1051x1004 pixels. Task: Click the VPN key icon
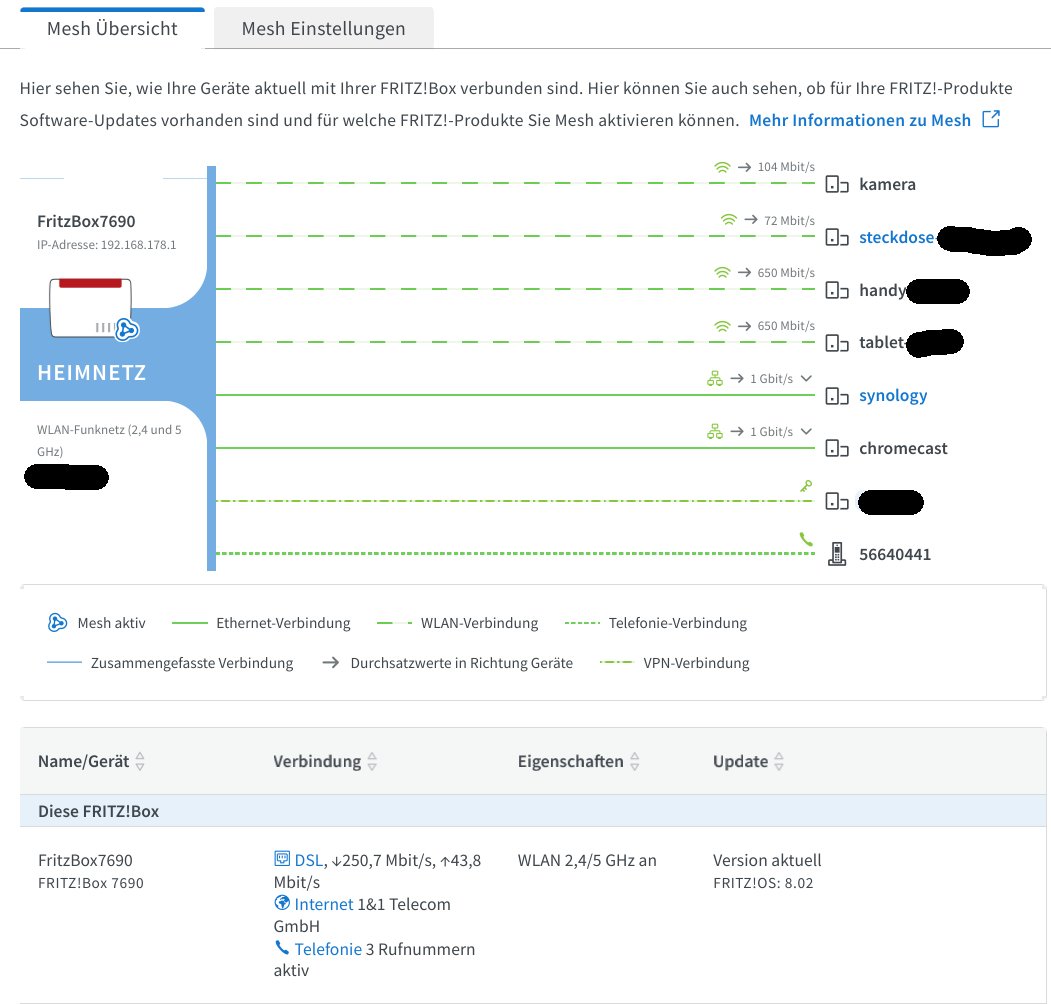806,486
